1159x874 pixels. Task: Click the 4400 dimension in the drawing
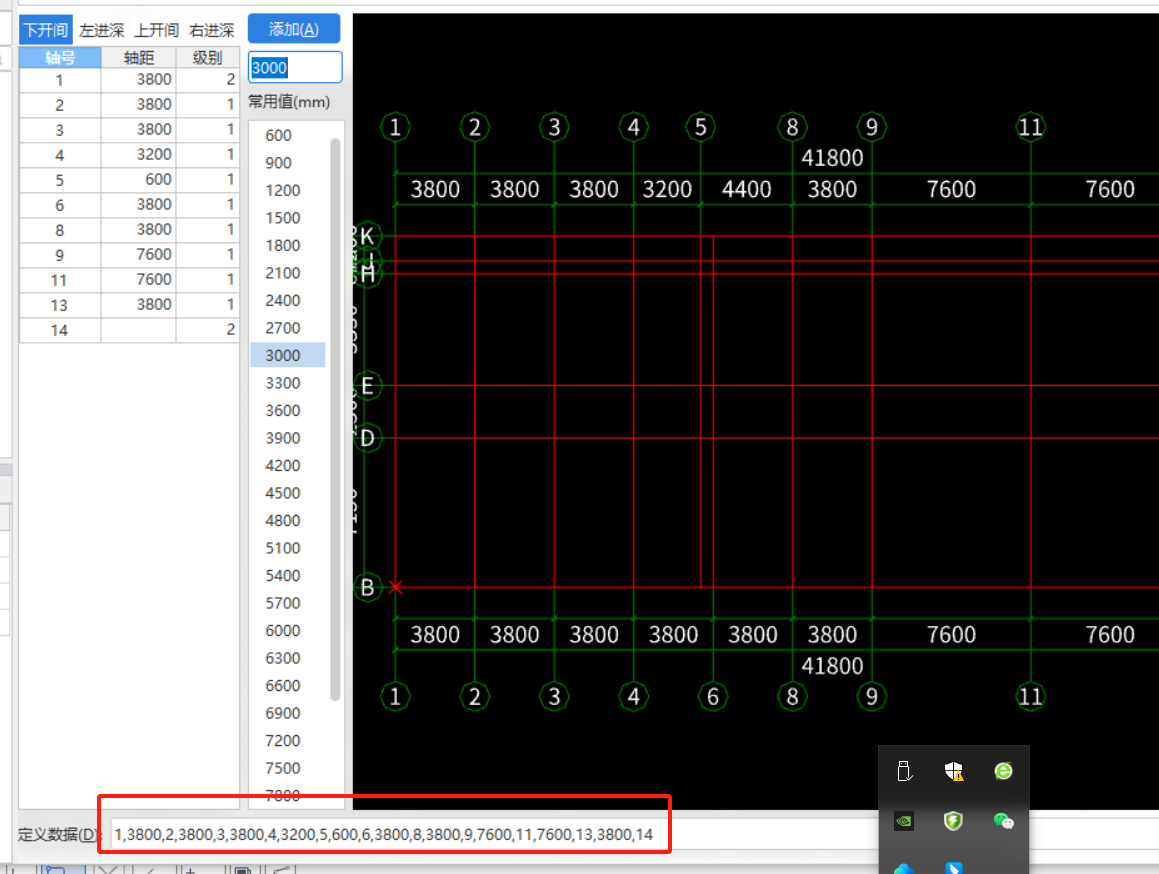click(x=747, y=190)
